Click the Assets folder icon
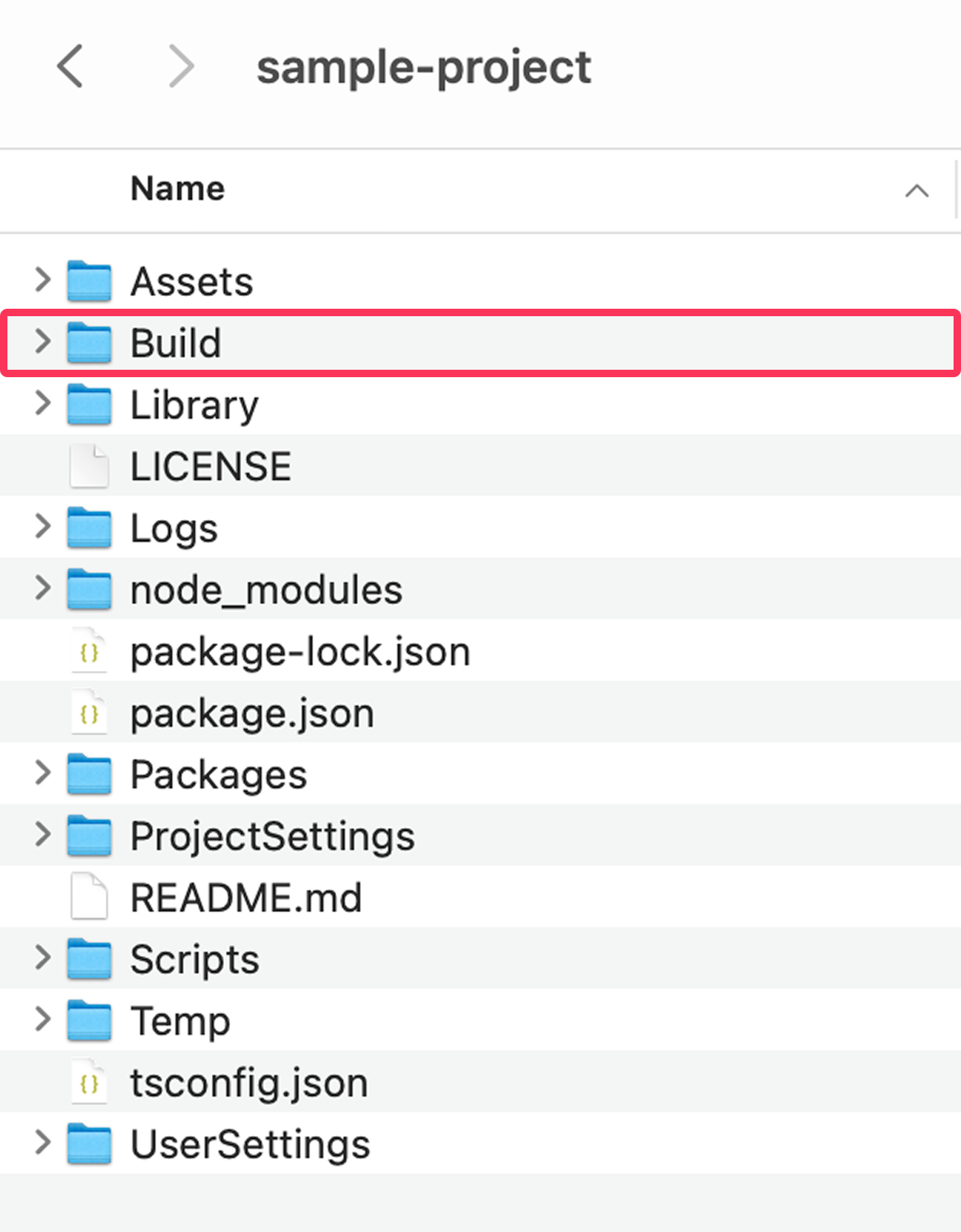Viewport: 961px width, 1232px height. [89, 281]
